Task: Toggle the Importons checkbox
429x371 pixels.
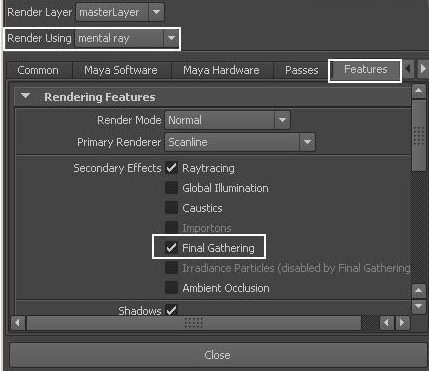Action: click(171, 228)
